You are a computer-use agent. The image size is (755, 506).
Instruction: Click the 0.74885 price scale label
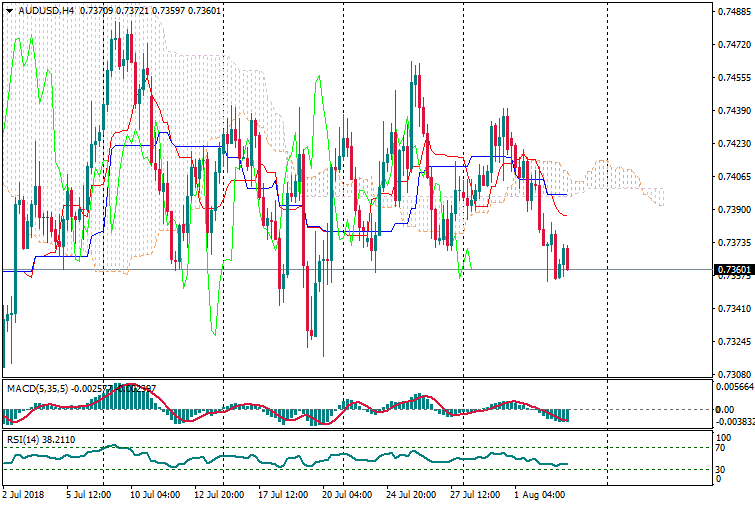tap(734, 13)
